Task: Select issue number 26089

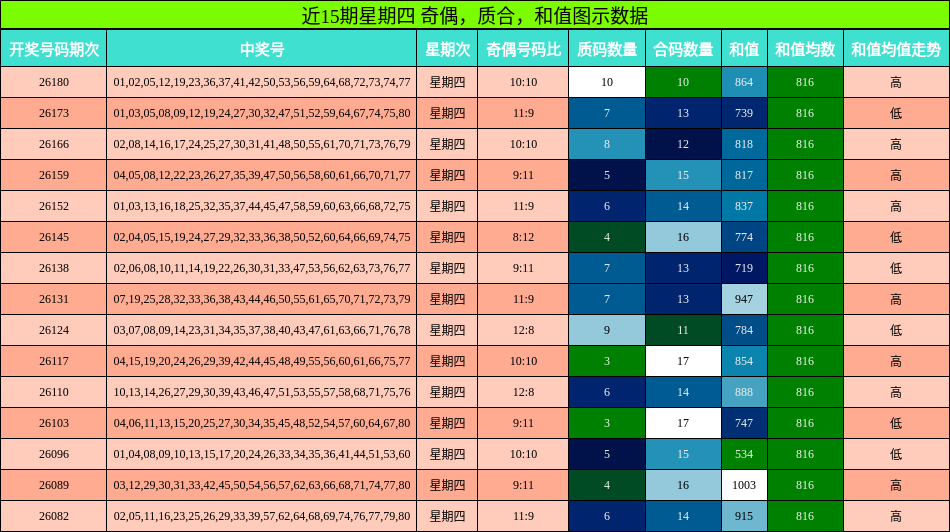Action: point(53,485)
